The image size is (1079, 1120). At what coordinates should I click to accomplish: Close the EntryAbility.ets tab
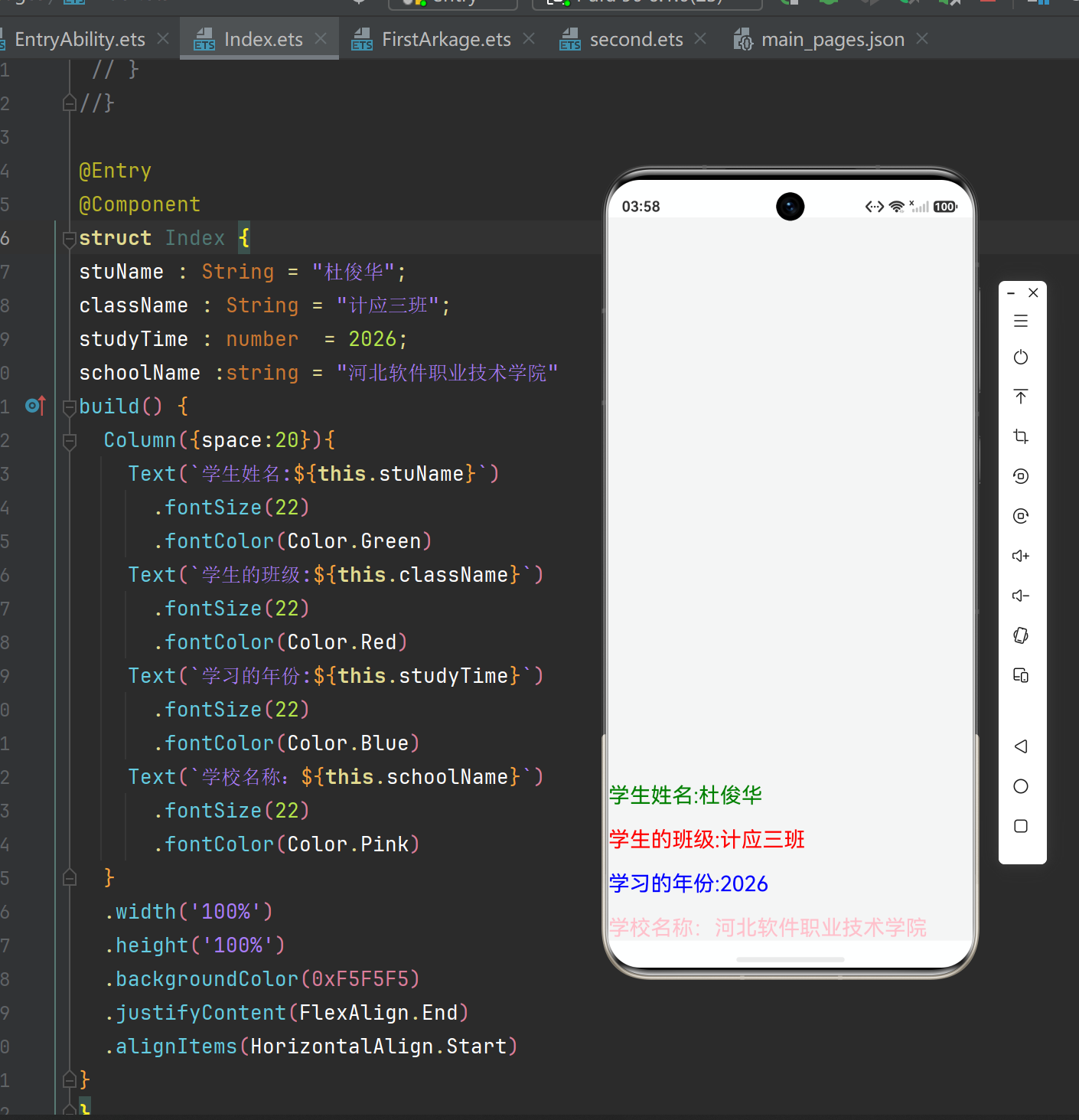click(x=163, y=38)
